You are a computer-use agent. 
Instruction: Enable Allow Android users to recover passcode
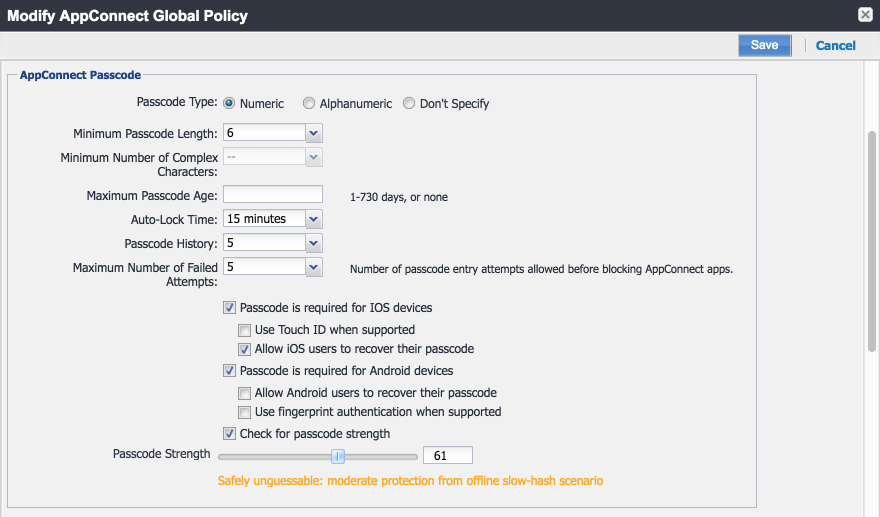point(244,393)
